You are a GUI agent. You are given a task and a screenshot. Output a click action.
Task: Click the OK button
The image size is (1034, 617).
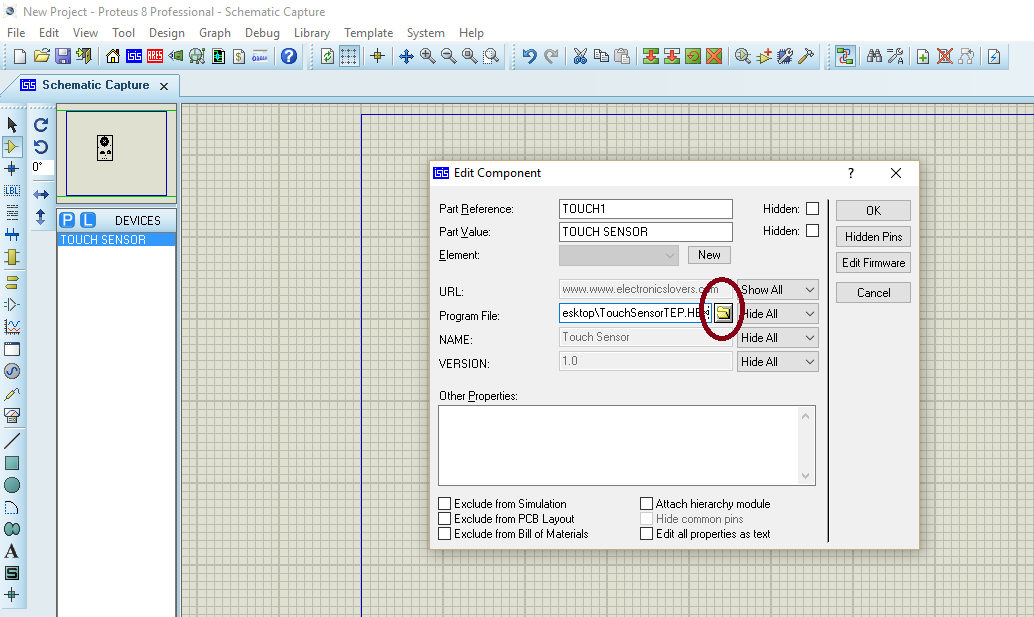[x=873, y=210]
